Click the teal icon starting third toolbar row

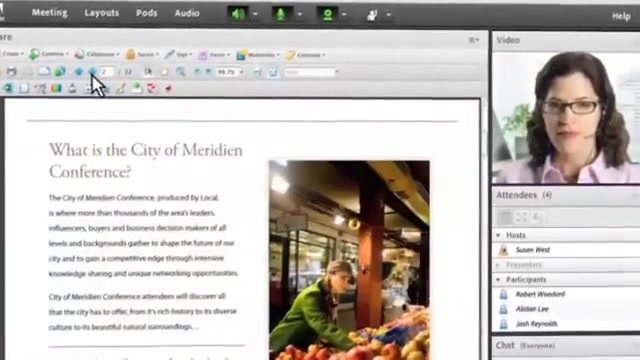point(8,88)
